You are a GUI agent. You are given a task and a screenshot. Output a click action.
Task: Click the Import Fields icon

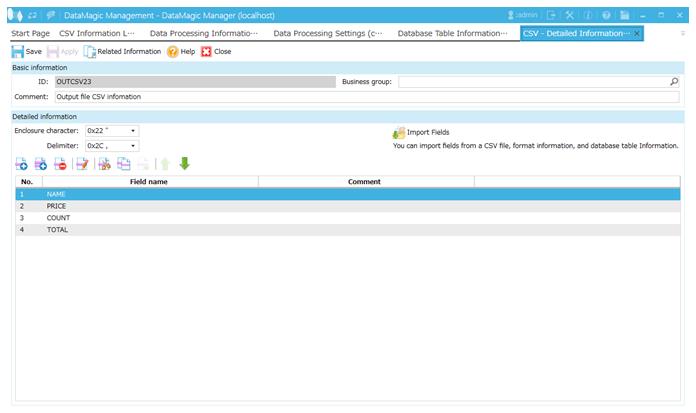coord(399,132)
